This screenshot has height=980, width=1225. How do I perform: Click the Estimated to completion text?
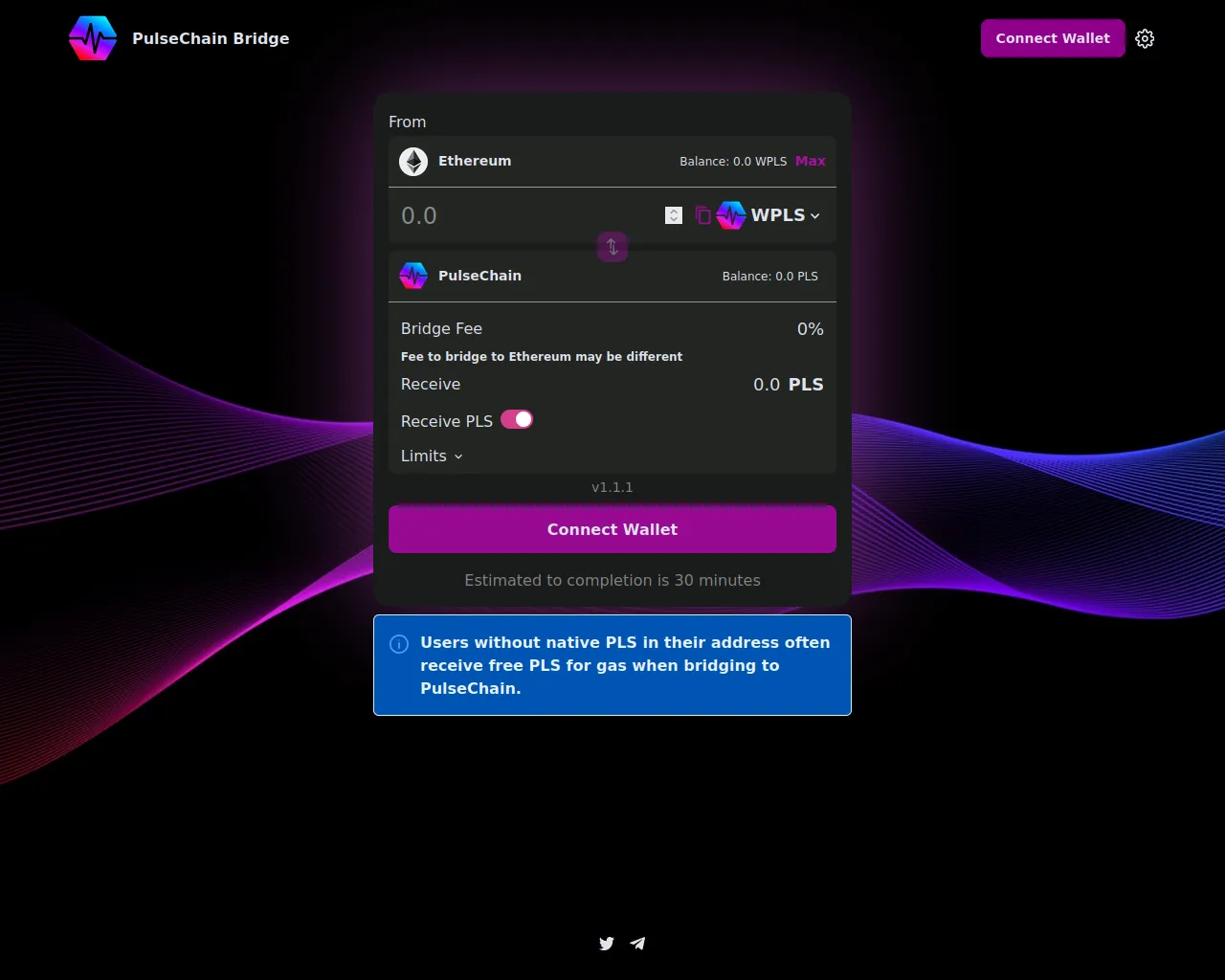(612, 580)
